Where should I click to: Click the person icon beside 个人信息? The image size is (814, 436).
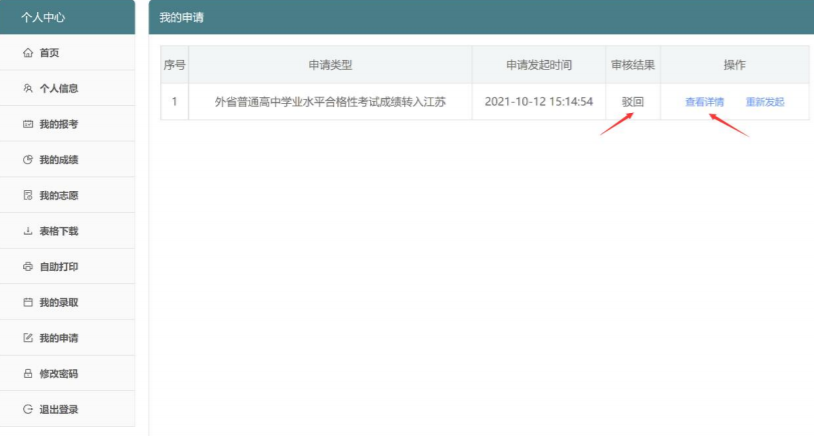tap(28, 89)
